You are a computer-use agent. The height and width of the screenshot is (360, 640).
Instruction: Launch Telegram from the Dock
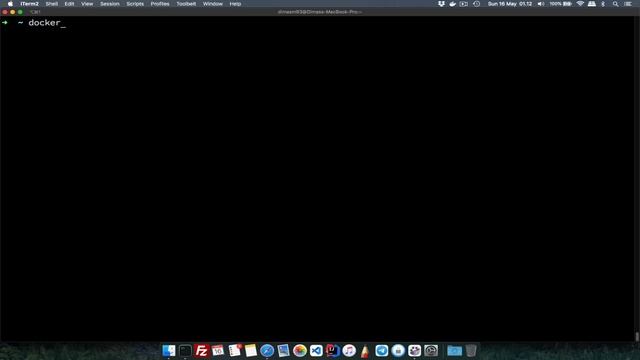pos(382,350)
